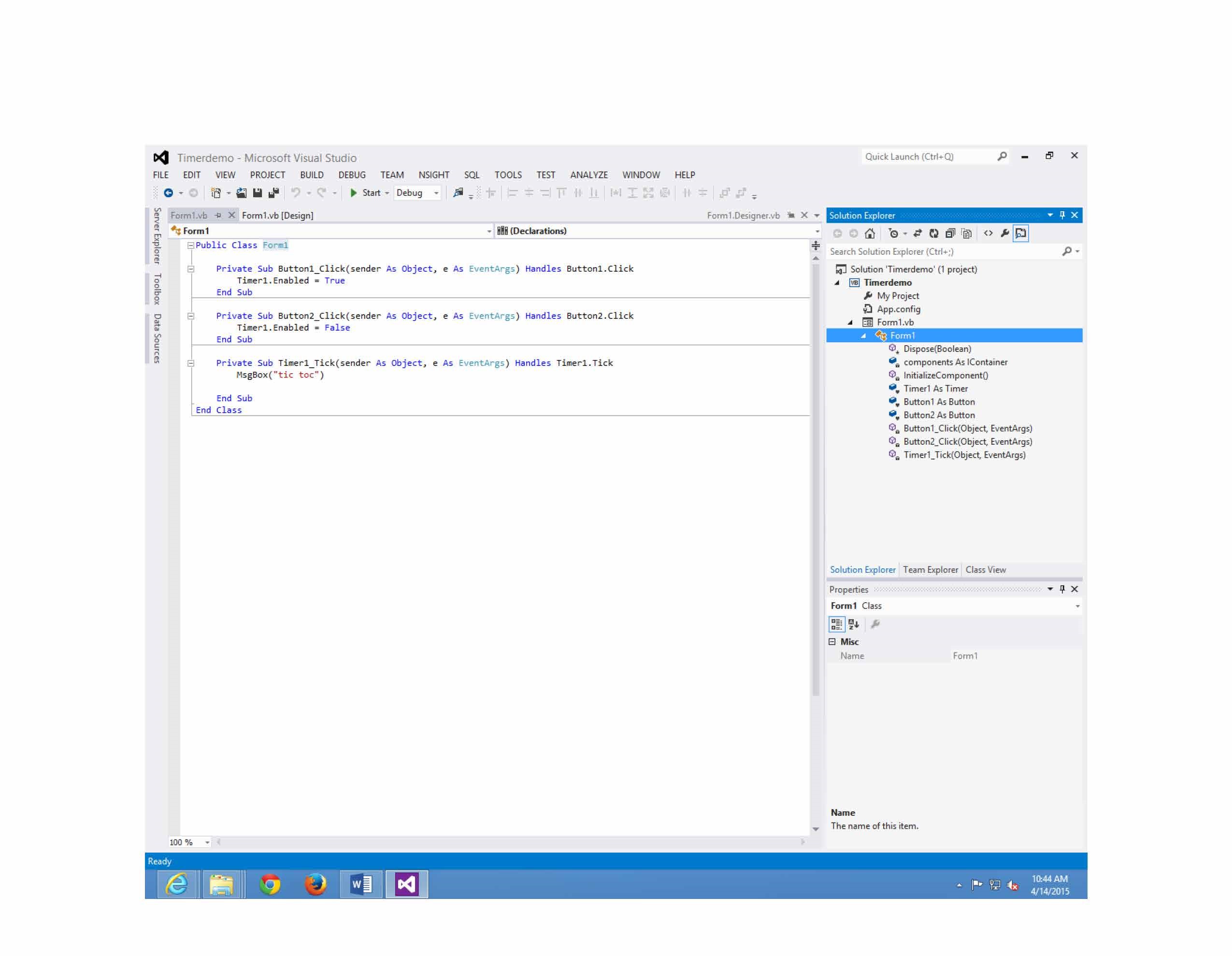The width and height of the screenshot is (1232, 956).
Task: Click the Refresh icon in Solution Explorer
Action: pos(933,233)
